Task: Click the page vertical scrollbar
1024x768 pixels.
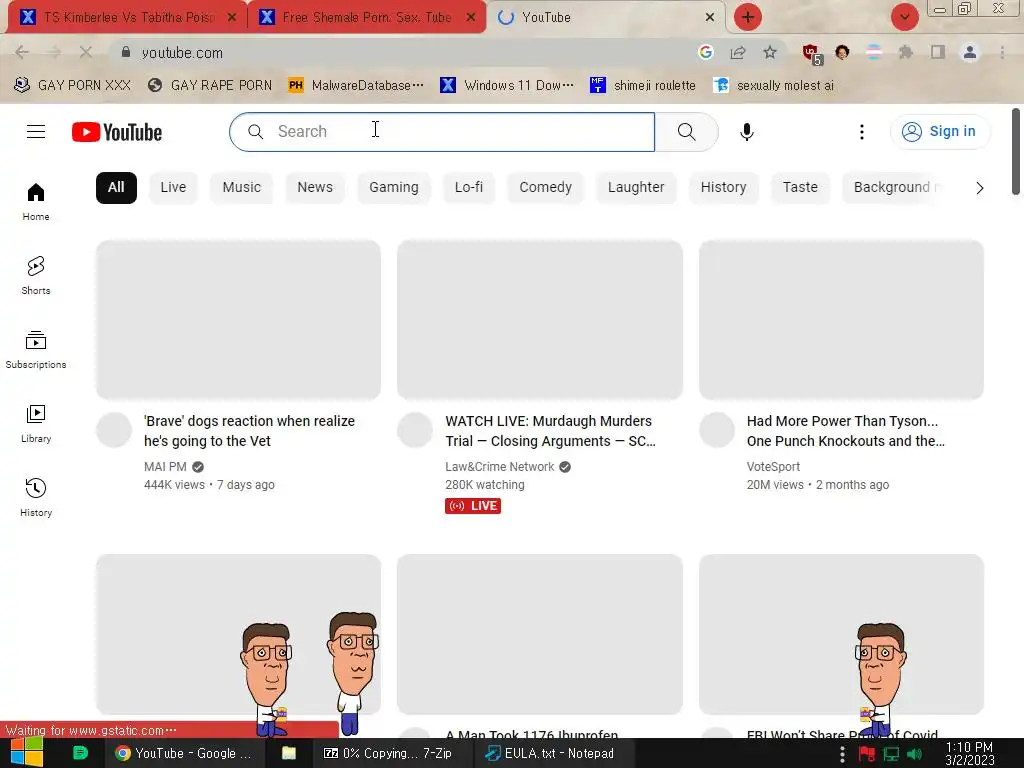Action: point(1016,152)
